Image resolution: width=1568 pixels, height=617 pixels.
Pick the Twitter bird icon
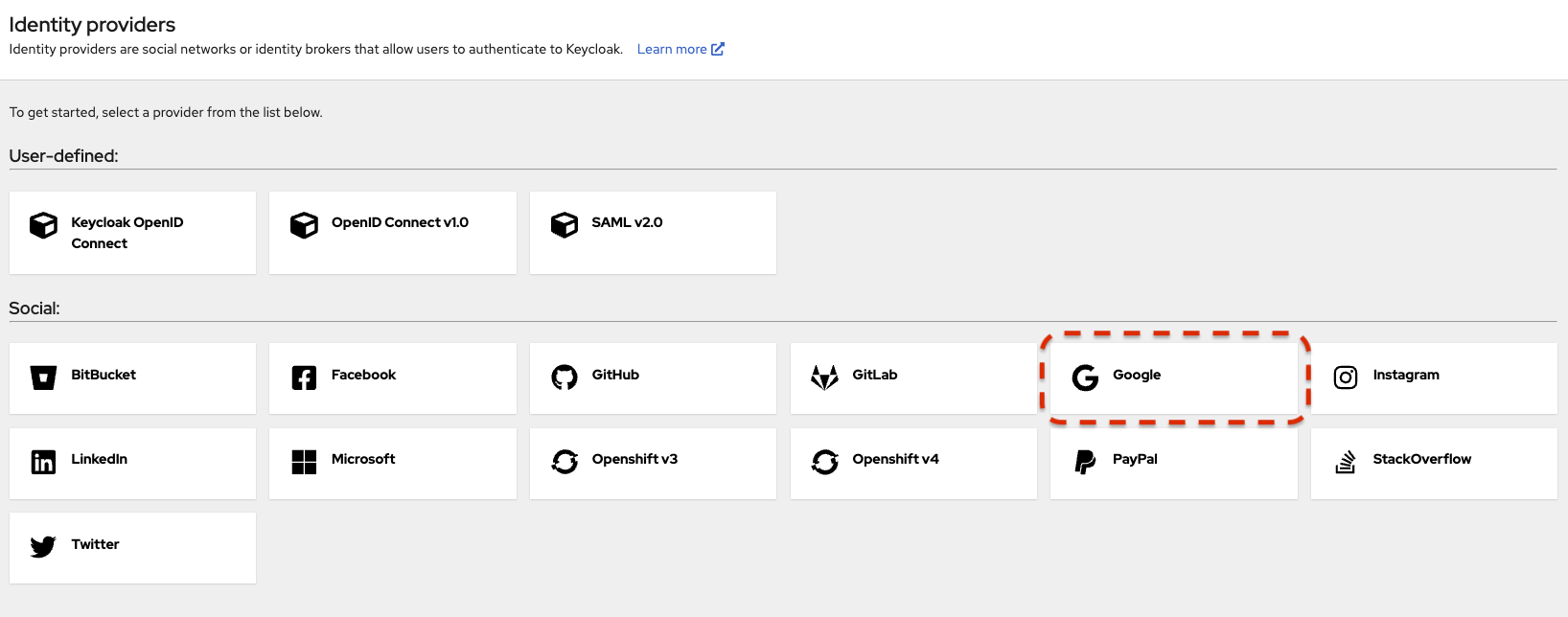coord(43,547)
